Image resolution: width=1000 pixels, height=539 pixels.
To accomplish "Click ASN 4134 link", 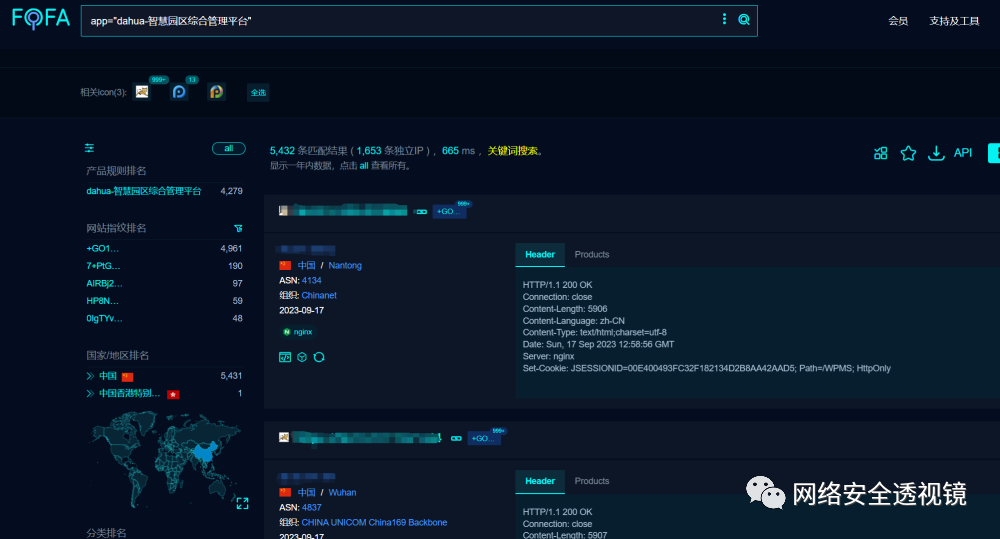I will click(311, 281).
